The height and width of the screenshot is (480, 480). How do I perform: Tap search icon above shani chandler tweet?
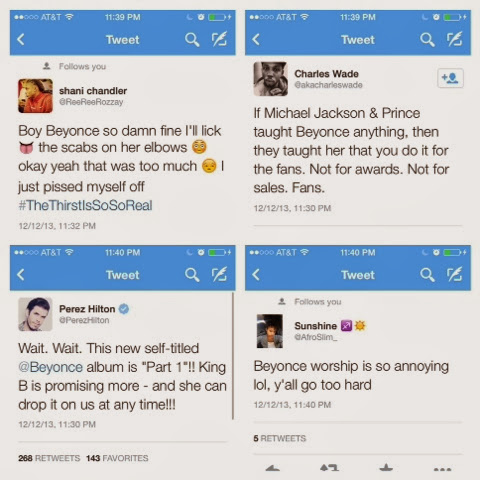(x=192, y=40)
